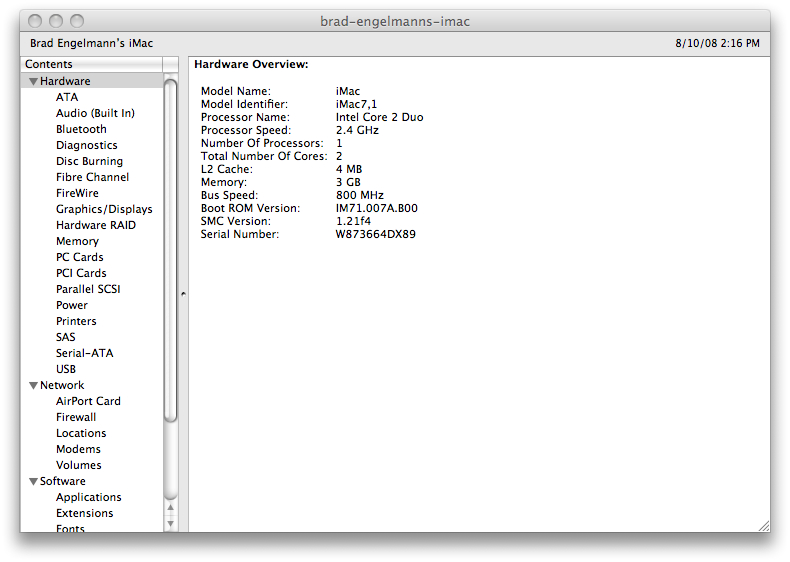Collapse the Hardware disclosure triangle
Viewport: 790px width, 562px height.
(33, 81)
